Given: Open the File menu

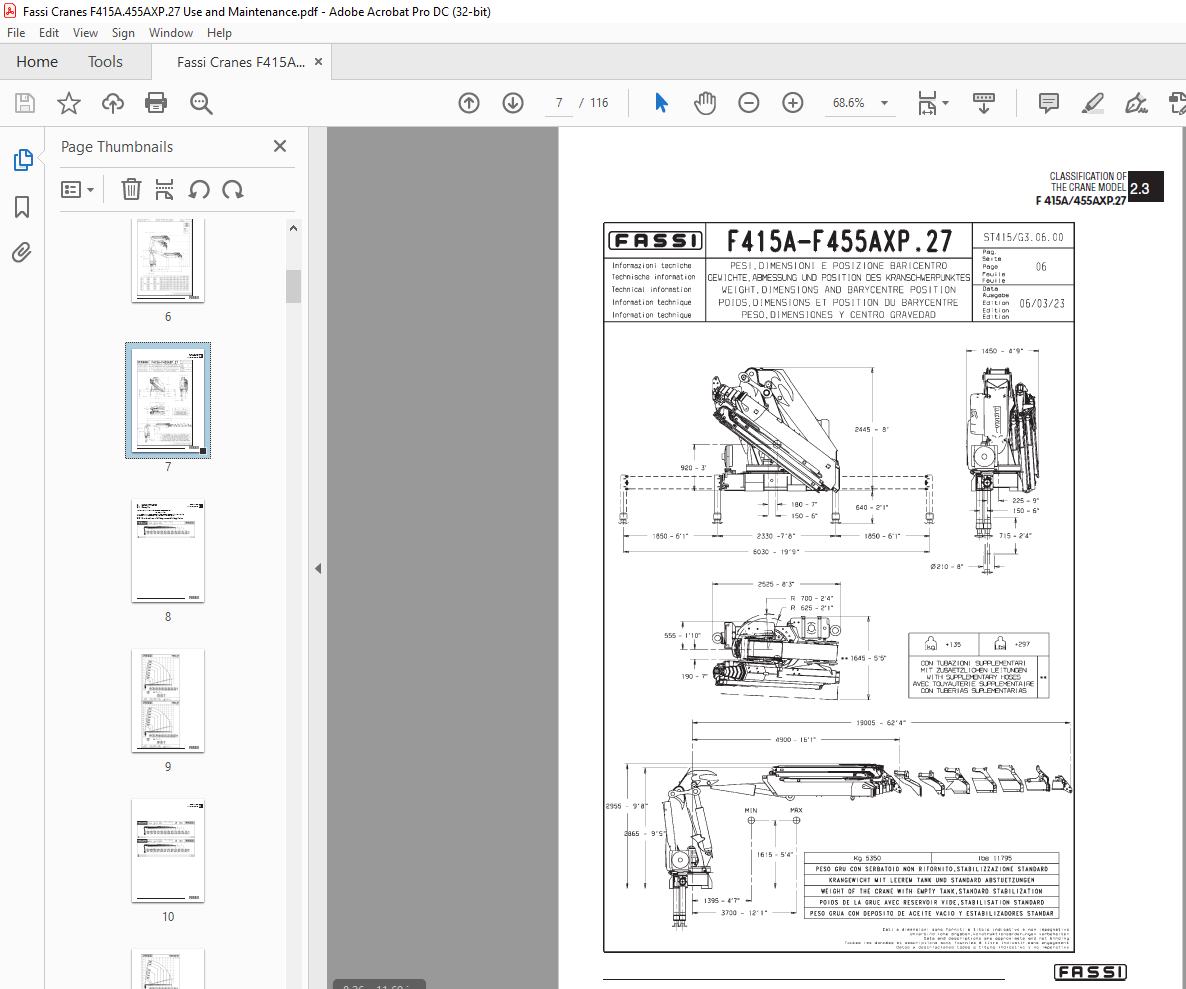Looking at the screenshot, I should point(16,33).
